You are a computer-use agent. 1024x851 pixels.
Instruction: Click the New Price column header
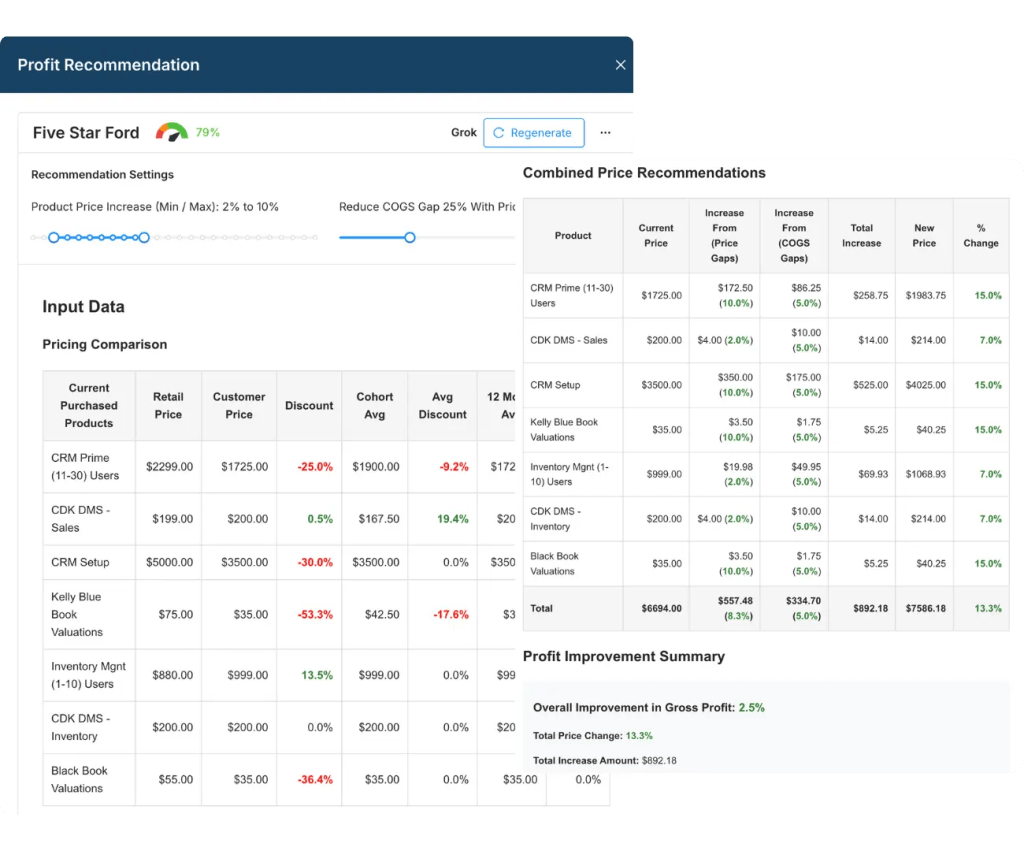tap(924, 235)
